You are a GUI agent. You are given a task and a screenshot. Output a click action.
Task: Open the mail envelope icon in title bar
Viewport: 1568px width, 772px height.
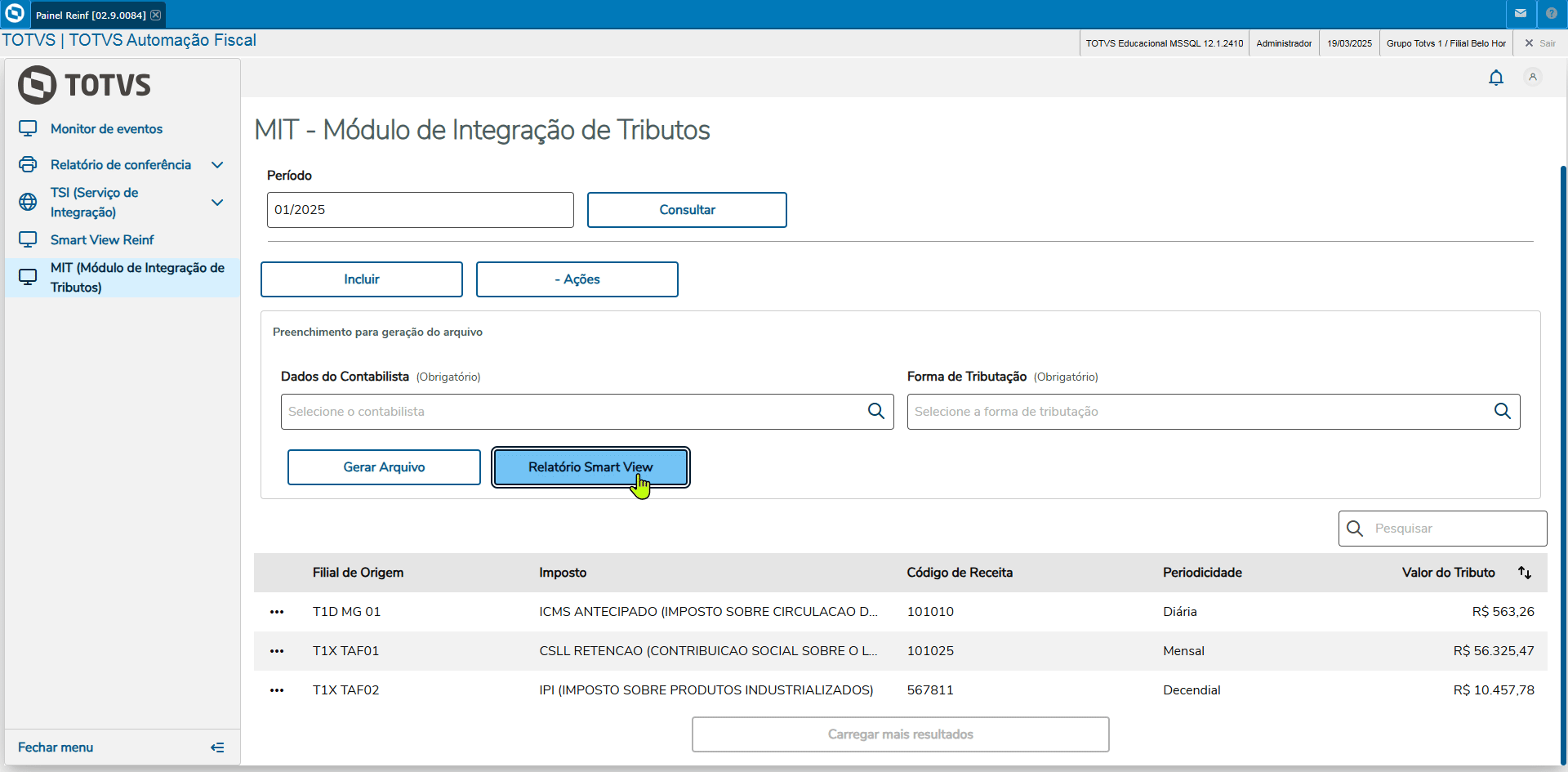coord(1521,14)
